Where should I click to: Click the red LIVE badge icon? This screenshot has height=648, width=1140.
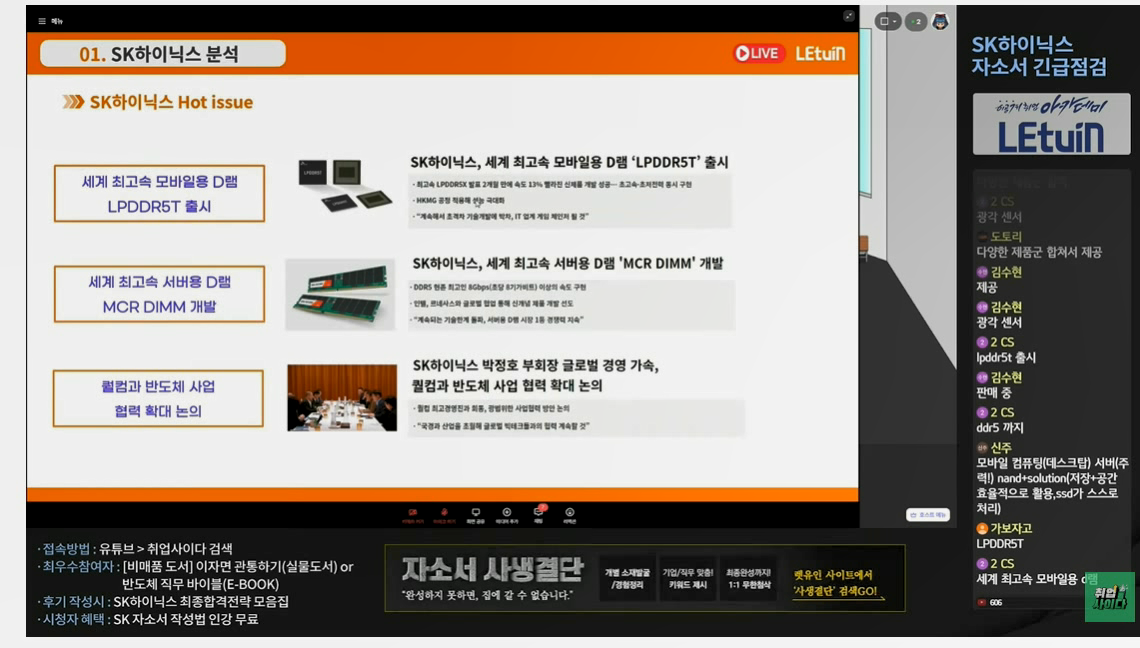click(758, 53)
